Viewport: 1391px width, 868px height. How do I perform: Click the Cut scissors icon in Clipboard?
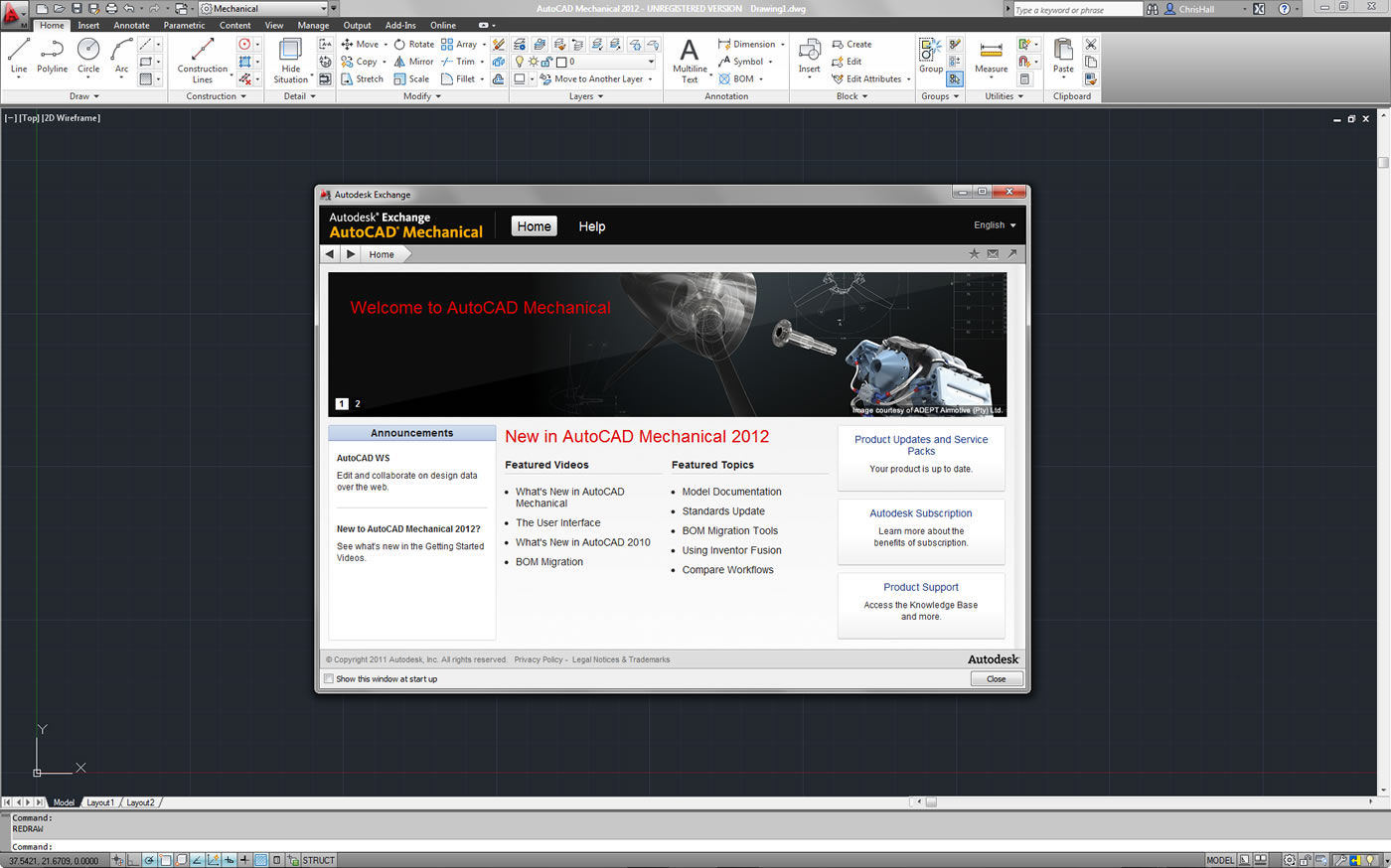tap(1091, 44)
